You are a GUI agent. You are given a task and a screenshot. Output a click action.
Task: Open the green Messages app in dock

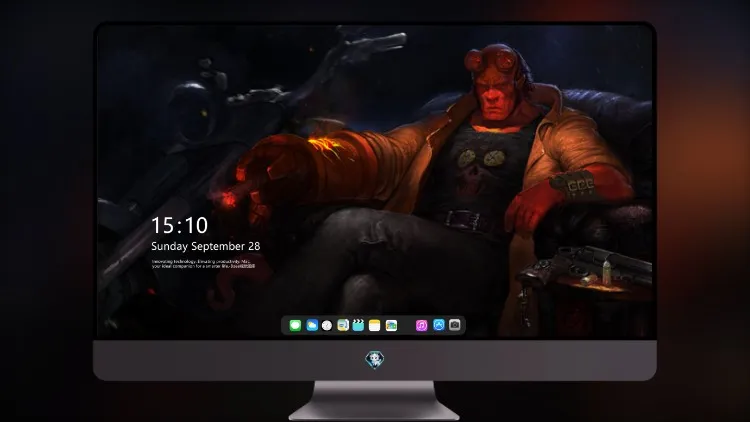[x=295, y=325]
